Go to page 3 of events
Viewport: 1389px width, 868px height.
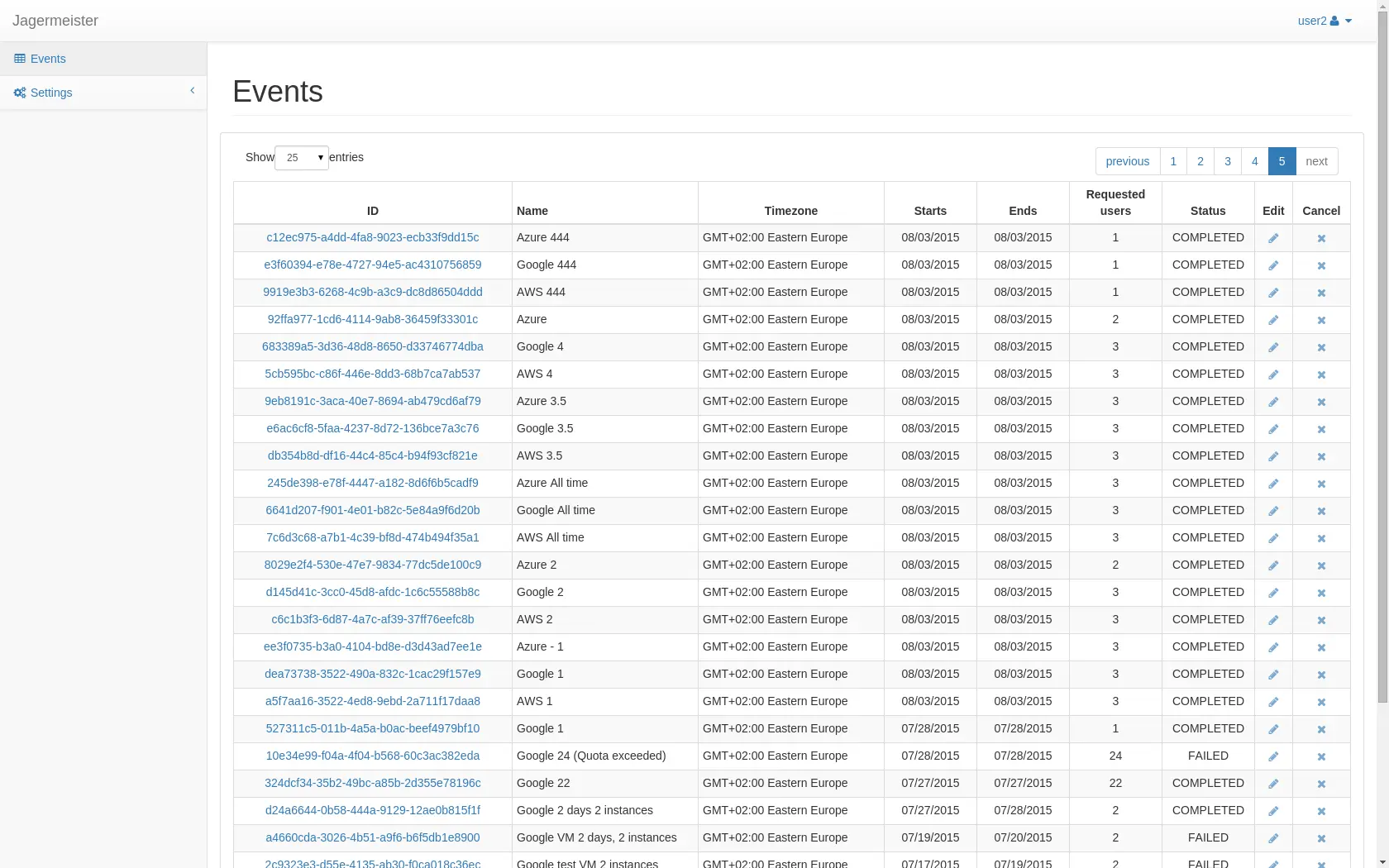[1227, 161]
